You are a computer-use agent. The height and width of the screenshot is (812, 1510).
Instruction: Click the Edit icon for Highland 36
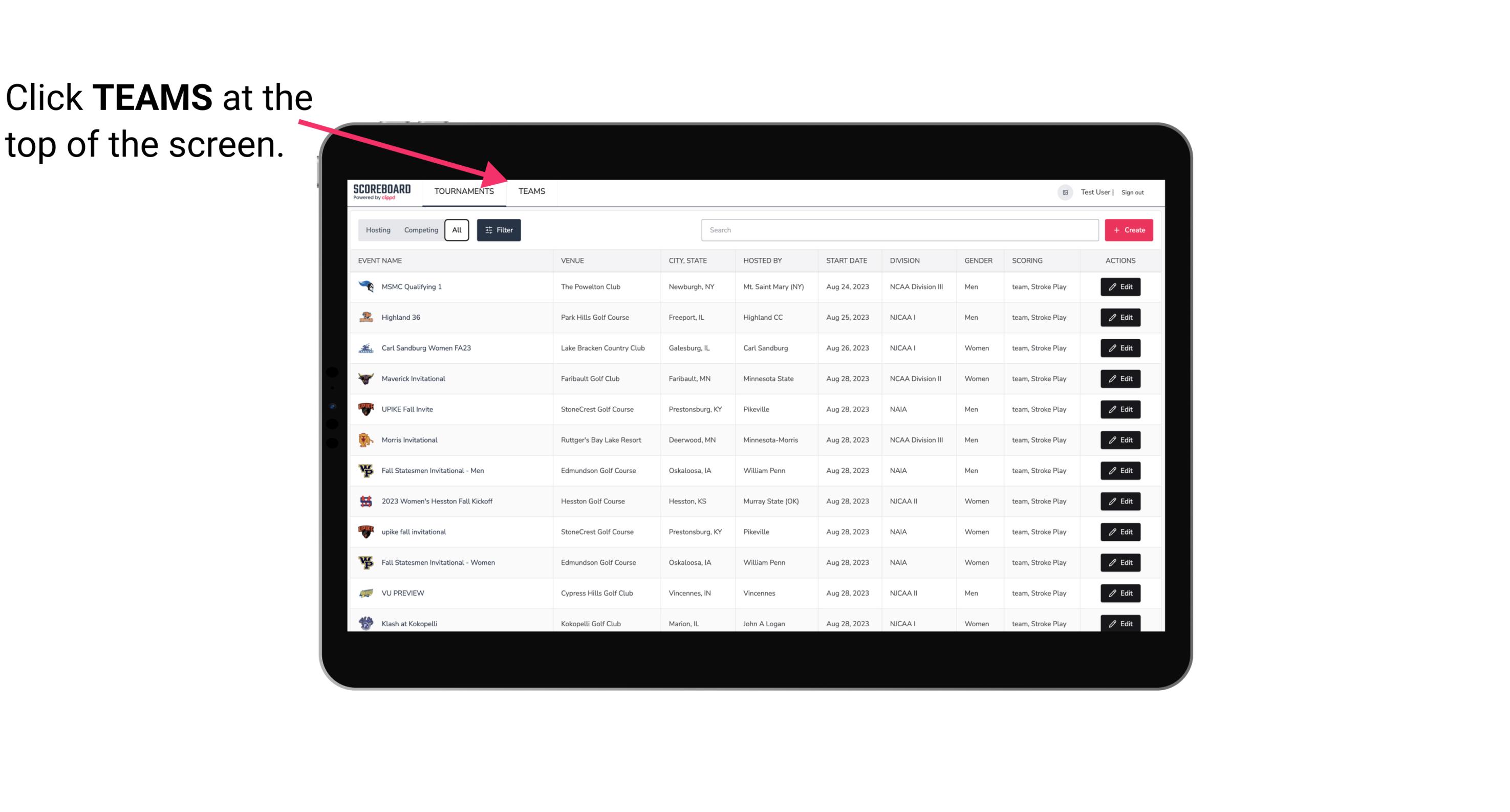tap(1120, 317)
